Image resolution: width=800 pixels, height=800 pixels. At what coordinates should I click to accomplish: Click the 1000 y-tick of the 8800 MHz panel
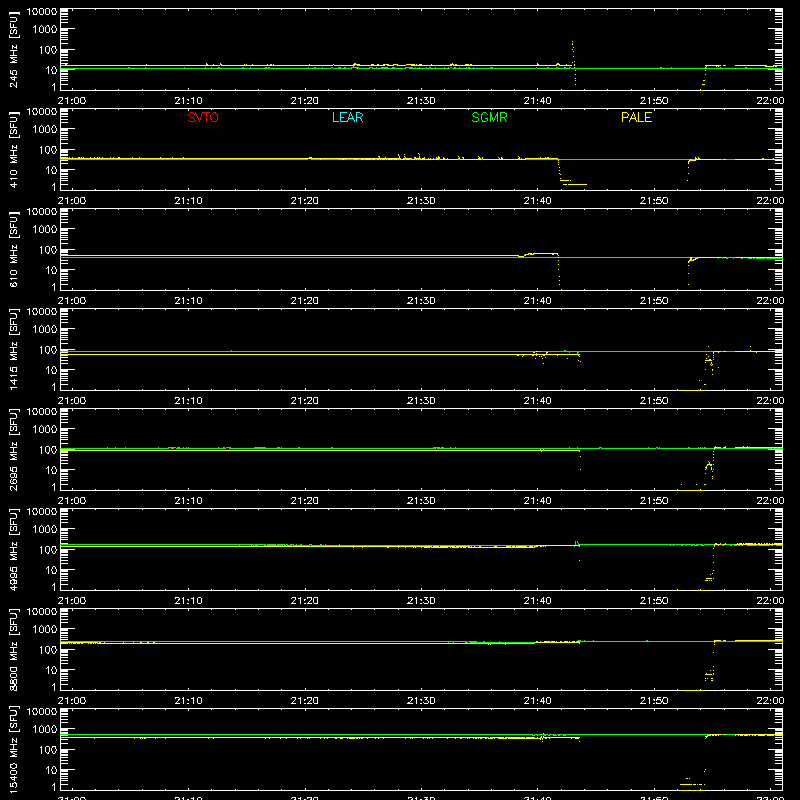pyautogui.click(x=45, y=630)
